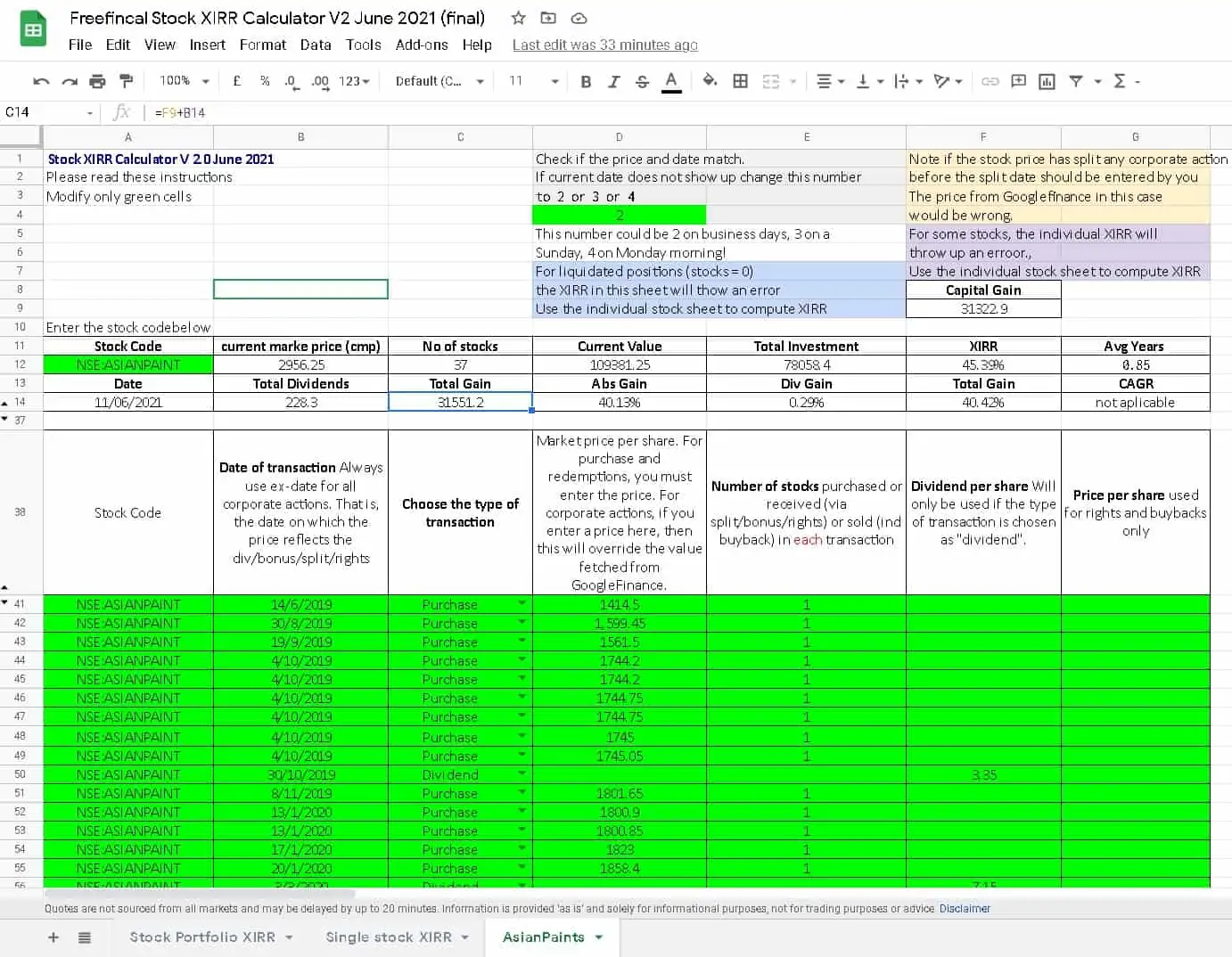This screenshot has width=1232, height=957.
Task: Open the Data menu
Action: [316, 45]
